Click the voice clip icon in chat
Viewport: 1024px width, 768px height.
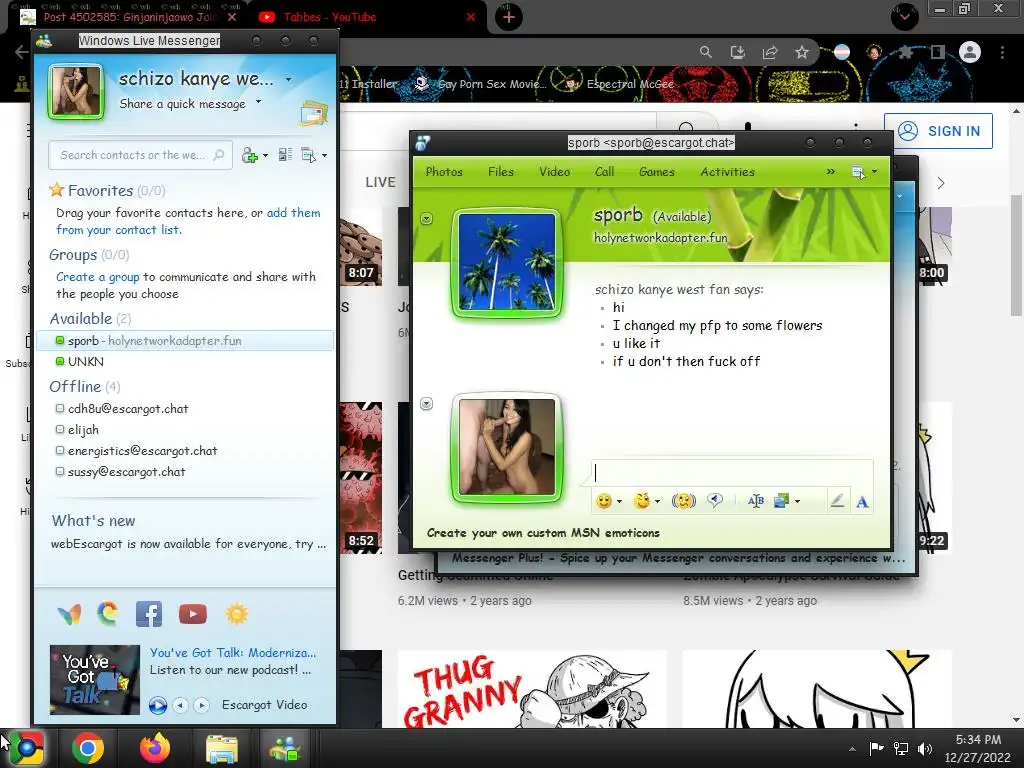(x=715, y=501)
